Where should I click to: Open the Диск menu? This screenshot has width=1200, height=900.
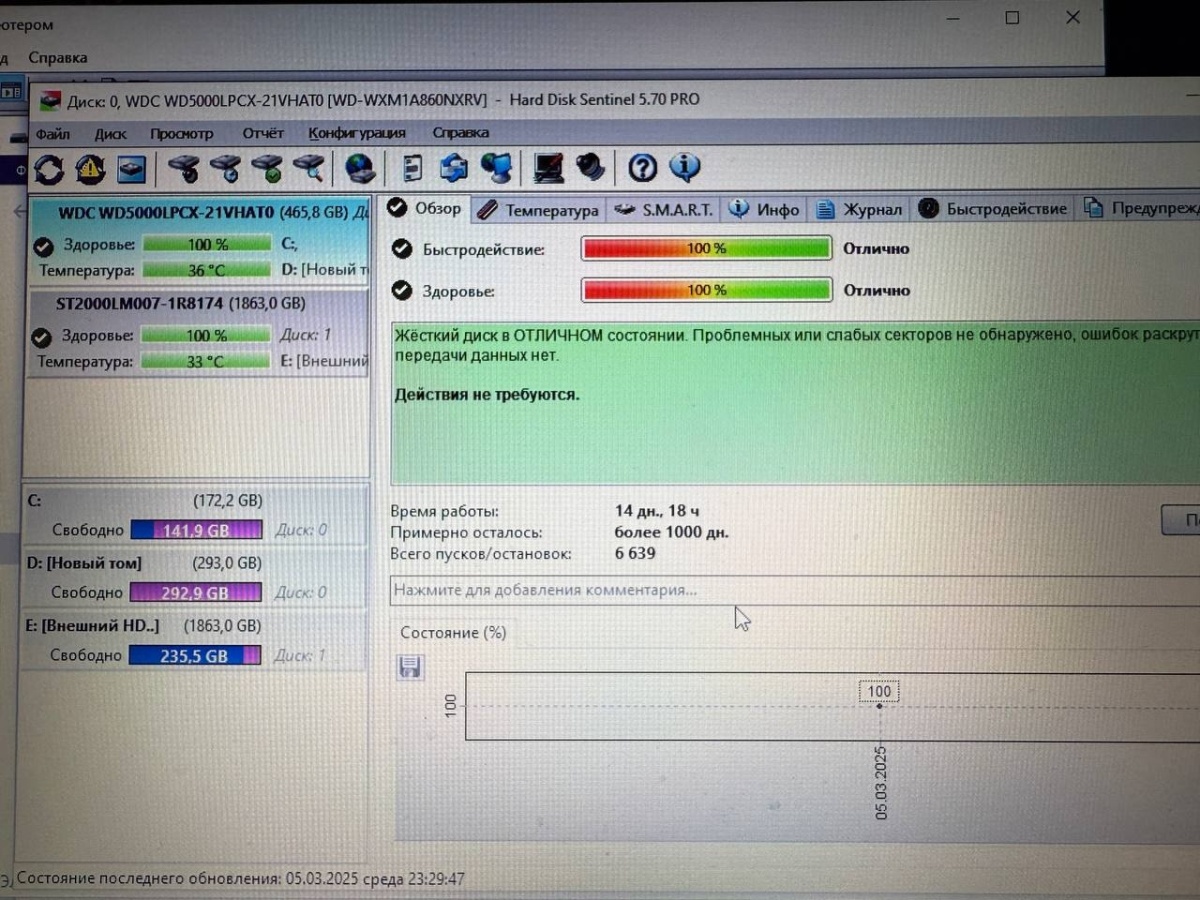pos(110,133)
